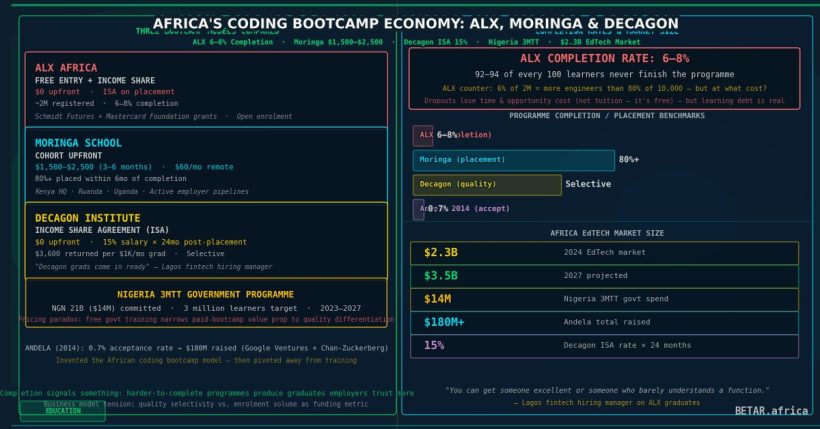This screenshot has height=429, width=820.
Task: Click 'Nigeria 3MTT' in the subtitle strip
Action: (x=513, y=42)
